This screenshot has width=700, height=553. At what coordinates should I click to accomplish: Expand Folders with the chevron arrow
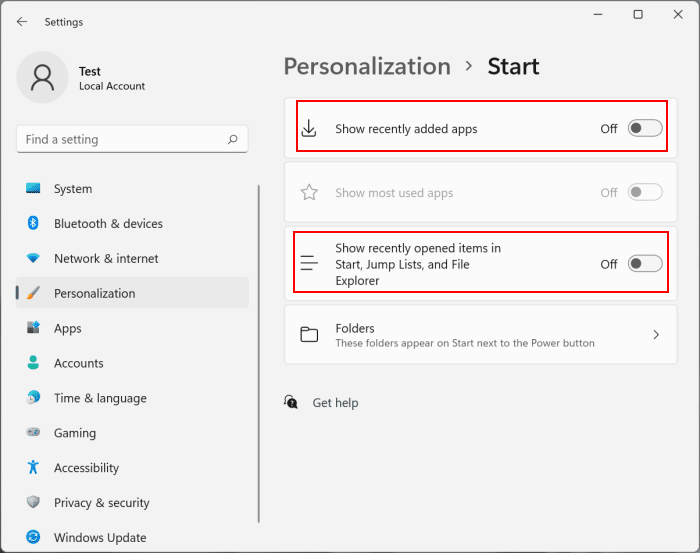point(656,335)
